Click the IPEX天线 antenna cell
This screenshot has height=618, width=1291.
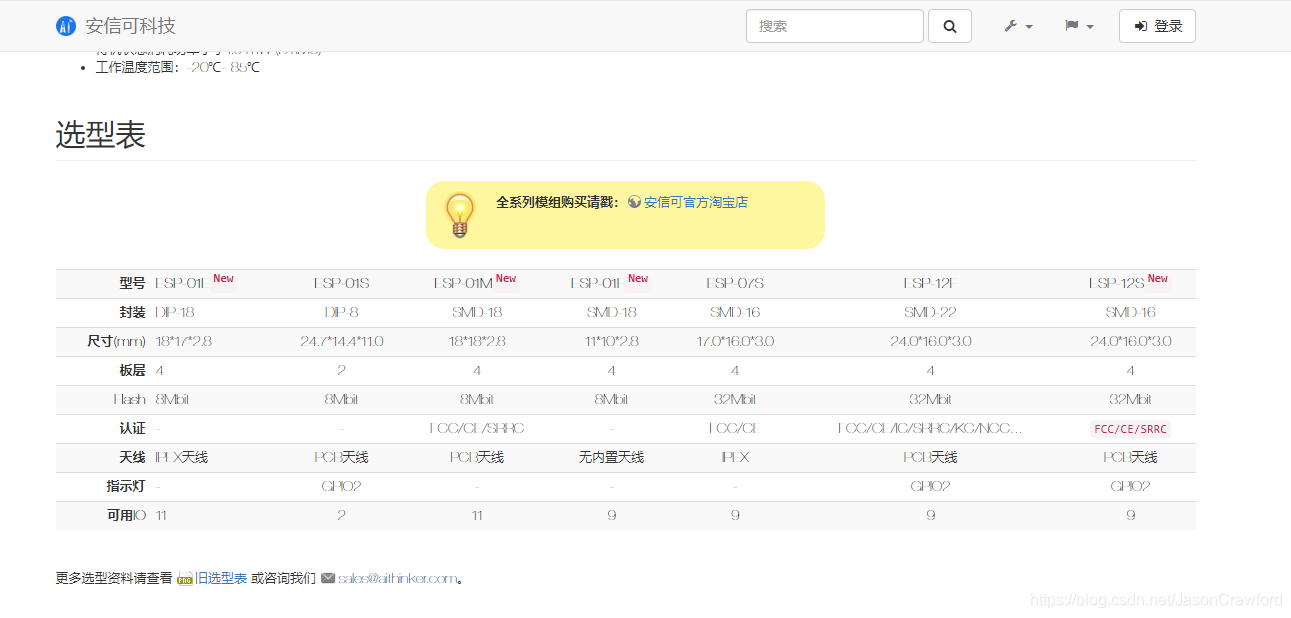coord(181,458)
